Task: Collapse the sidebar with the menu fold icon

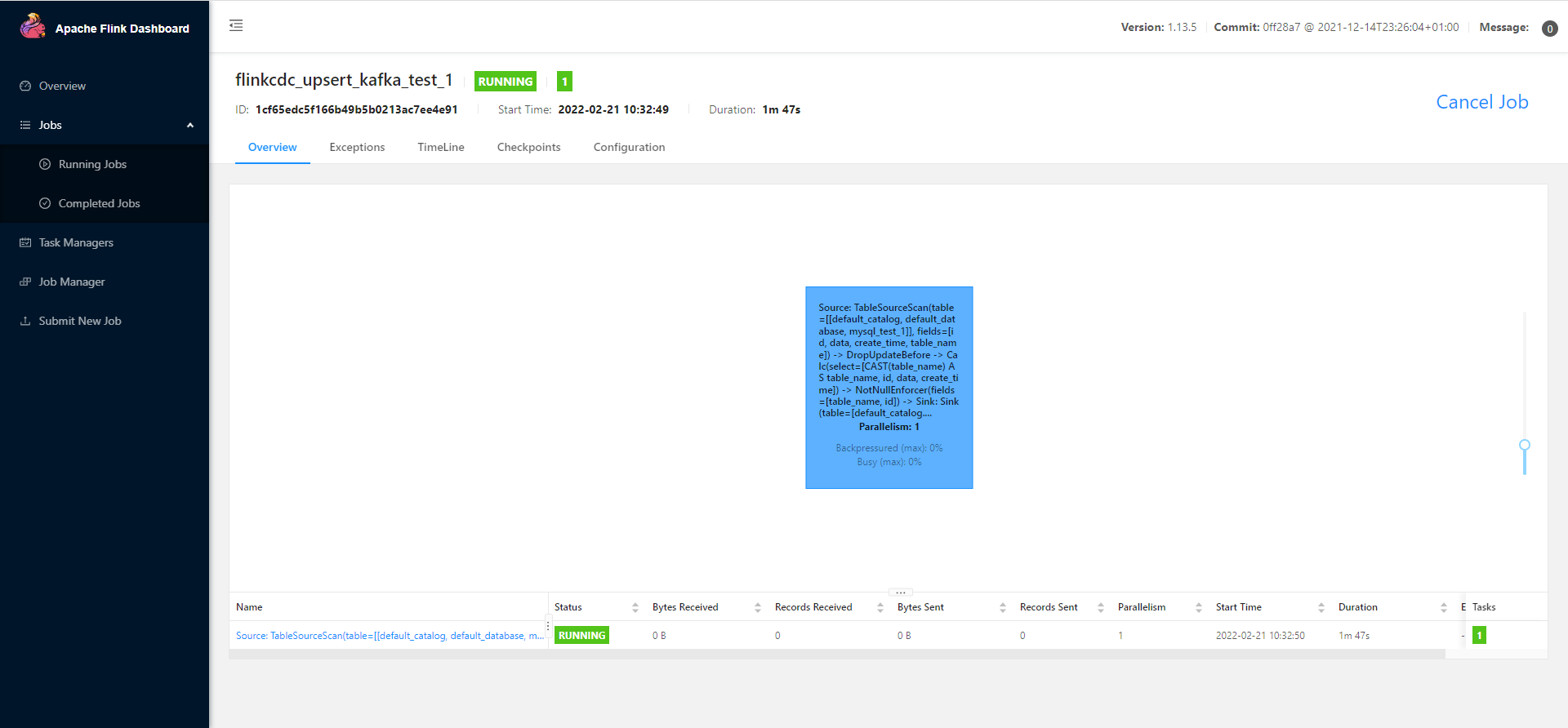Action: pyautogui.click(x=236, y=25)
